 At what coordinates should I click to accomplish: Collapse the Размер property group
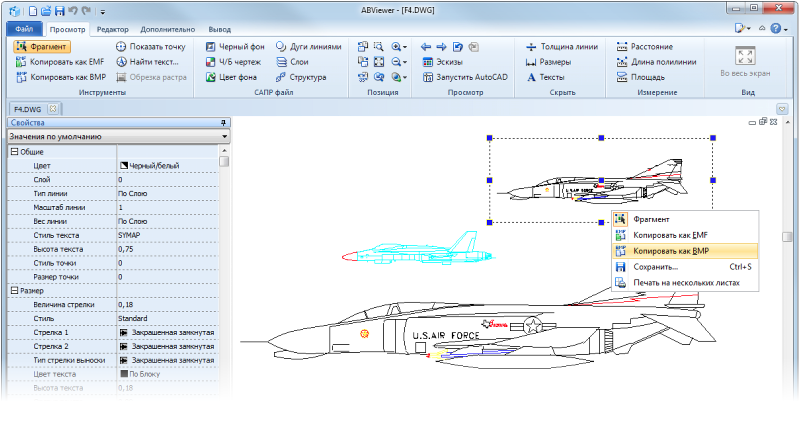click(14, 290)
